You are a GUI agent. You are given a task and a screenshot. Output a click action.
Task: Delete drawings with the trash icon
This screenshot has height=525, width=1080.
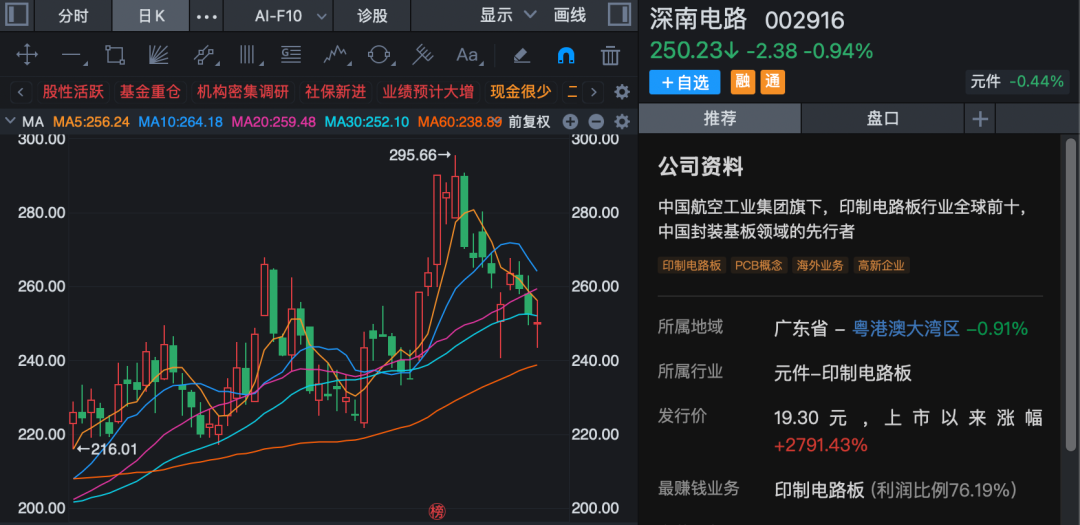(x=610, y=54)
